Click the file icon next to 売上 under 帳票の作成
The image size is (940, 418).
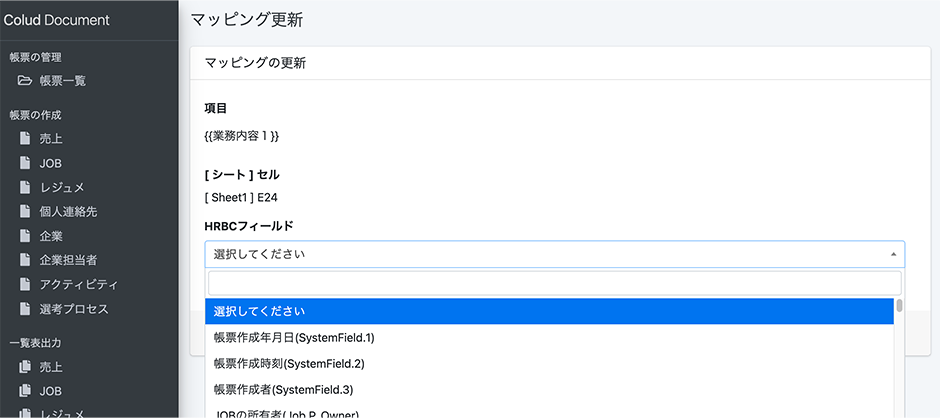[x=25, y=139]
